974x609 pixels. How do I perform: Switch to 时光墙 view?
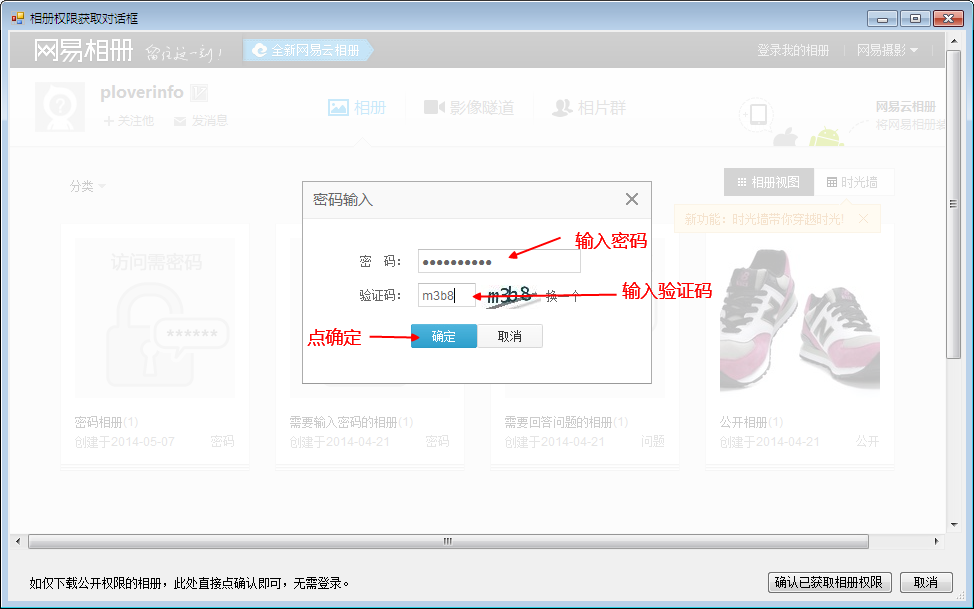coord(853,182)
